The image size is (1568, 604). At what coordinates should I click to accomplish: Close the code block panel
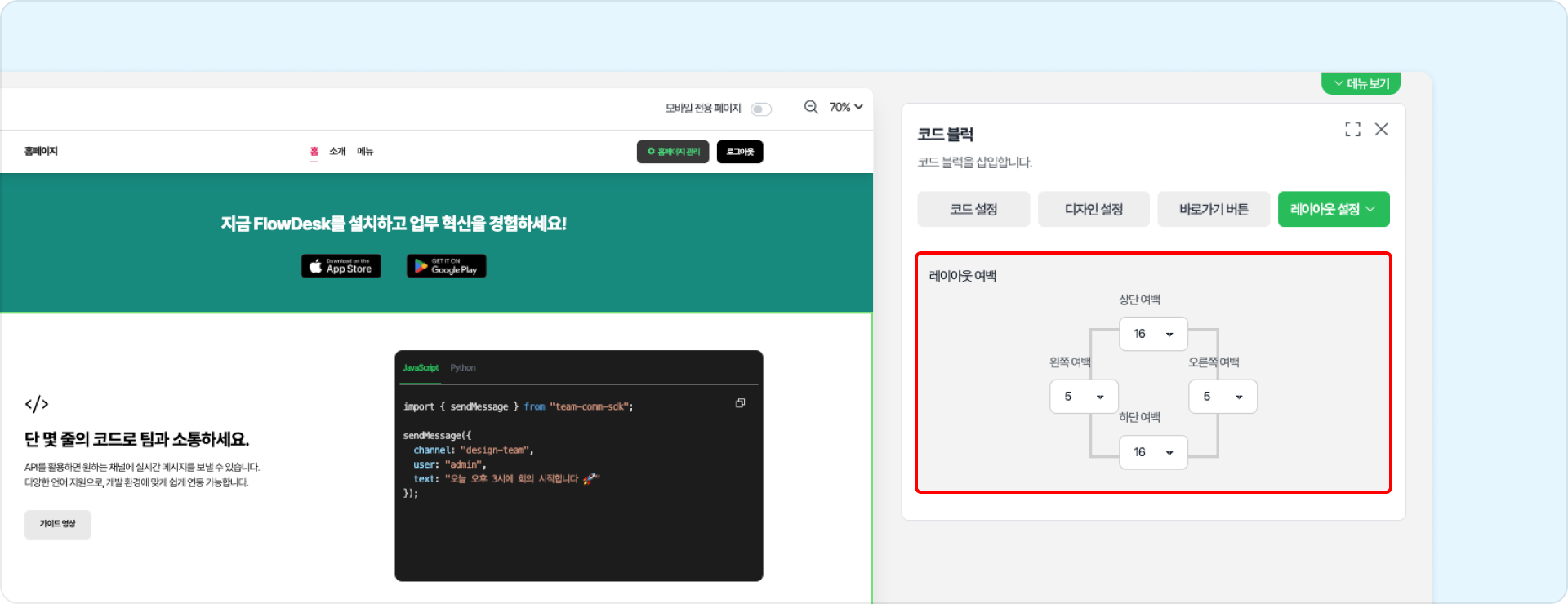[1381, 129]
